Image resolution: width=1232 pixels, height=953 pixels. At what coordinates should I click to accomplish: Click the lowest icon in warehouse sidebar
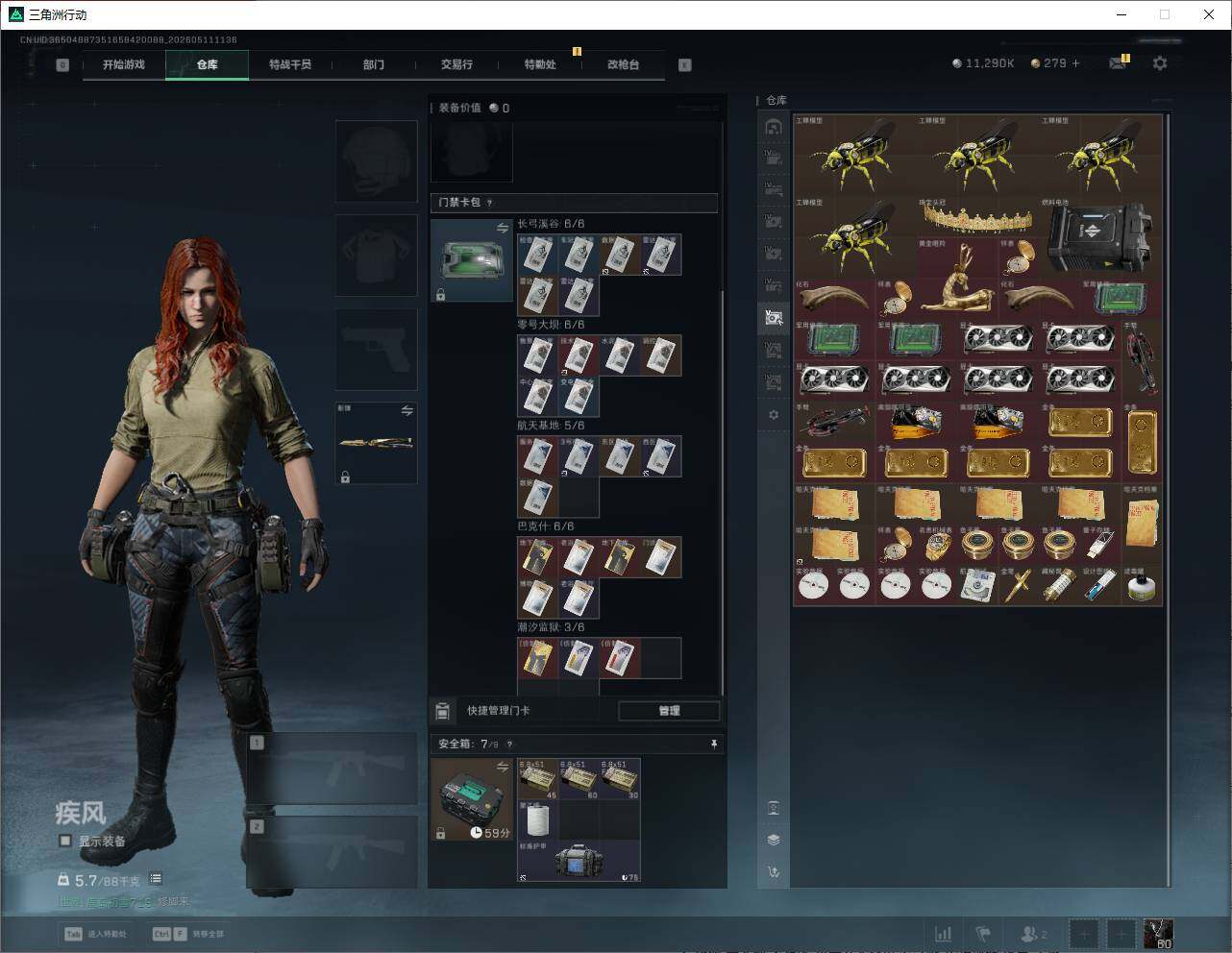(774, 872)
